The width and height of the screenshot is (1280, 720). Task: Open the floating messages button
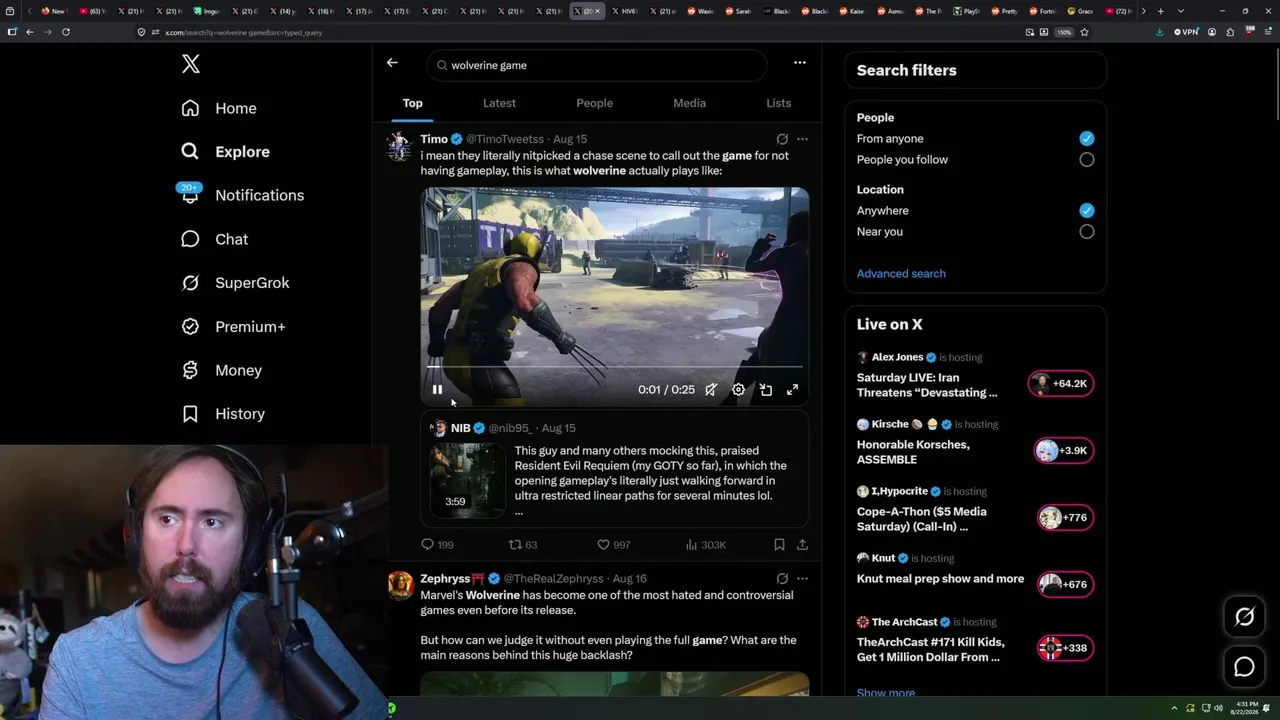(1245, 666)
